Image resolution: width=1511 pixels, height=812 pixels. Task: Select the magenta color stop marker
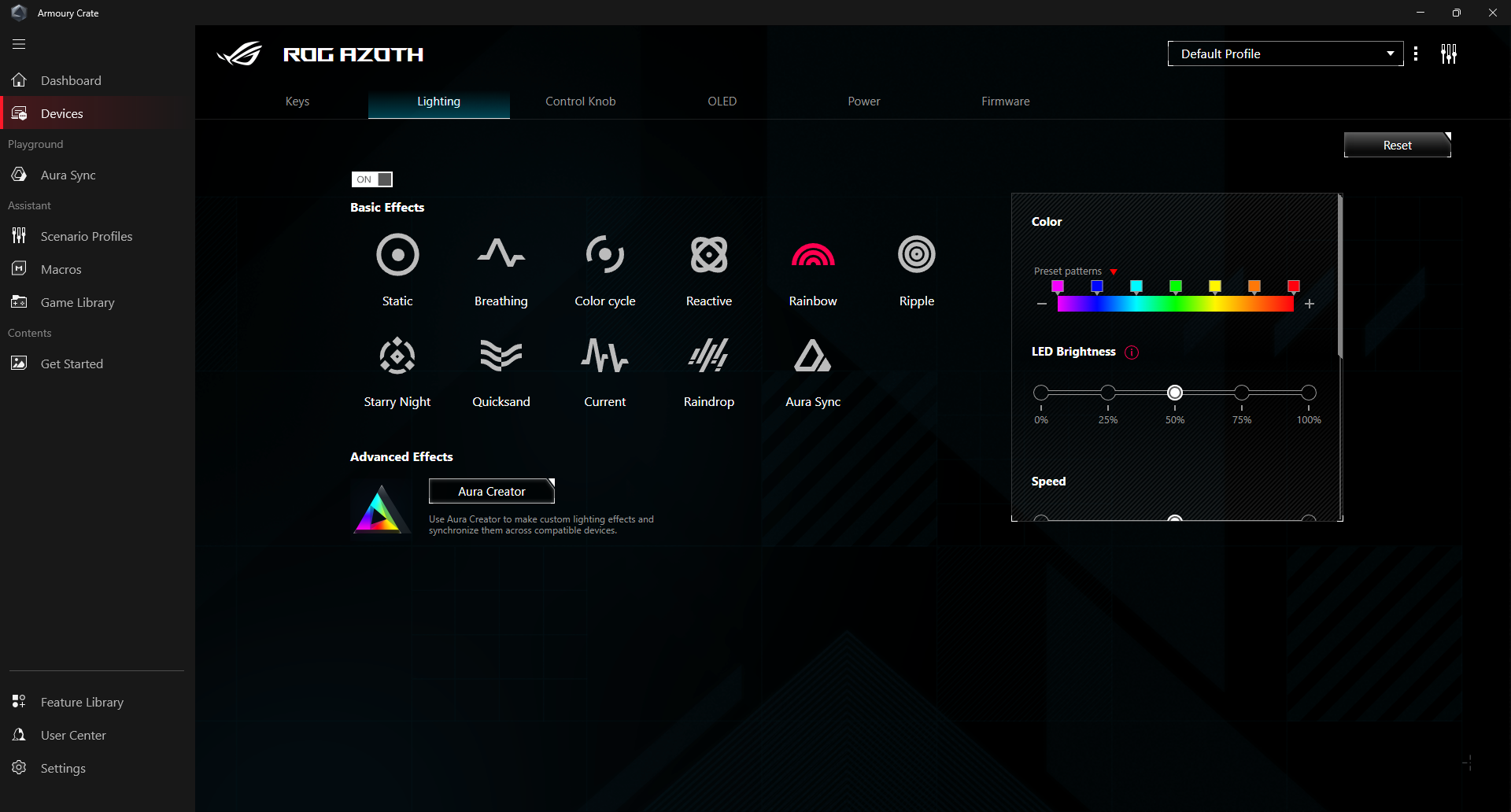pyautogui.click(x=1058, y=286)
